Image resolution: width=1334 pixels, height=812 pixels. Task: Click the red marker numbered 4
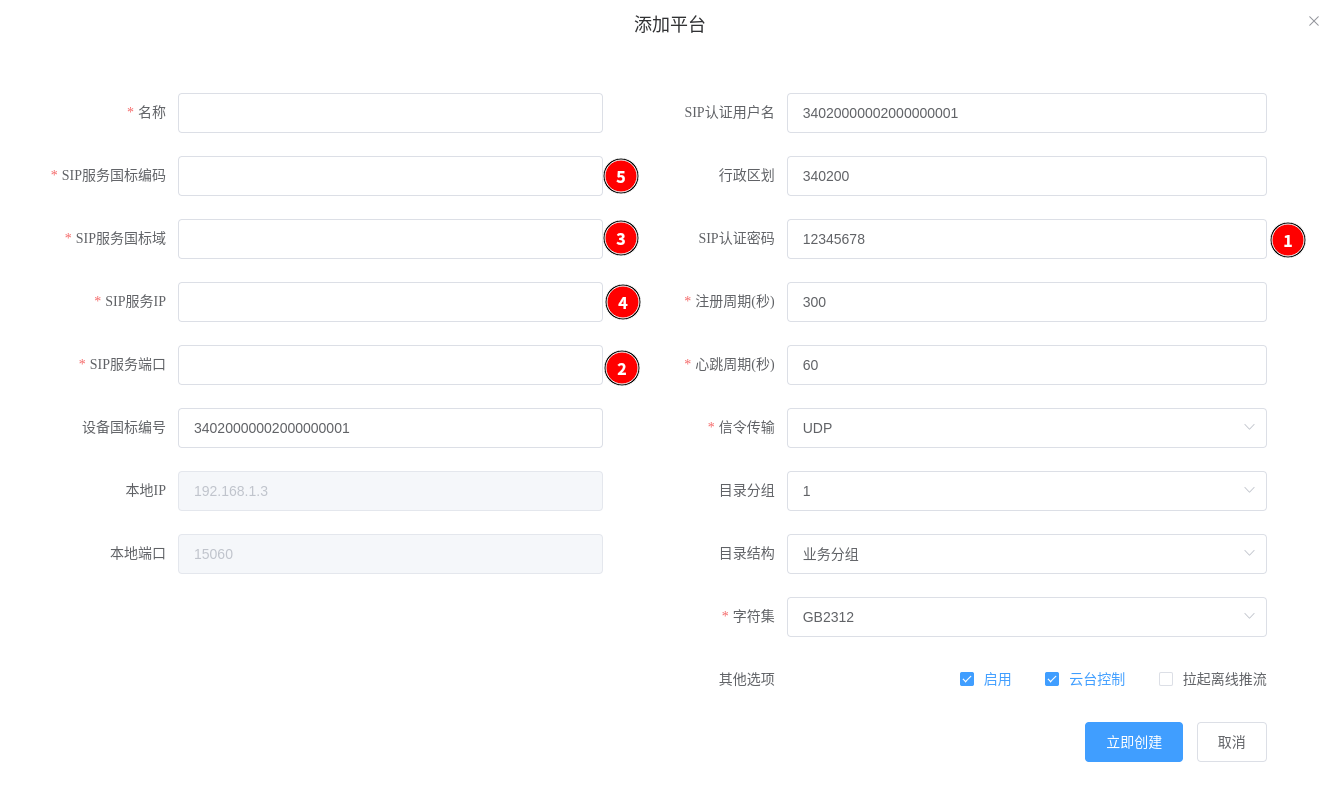click(622, 302)
